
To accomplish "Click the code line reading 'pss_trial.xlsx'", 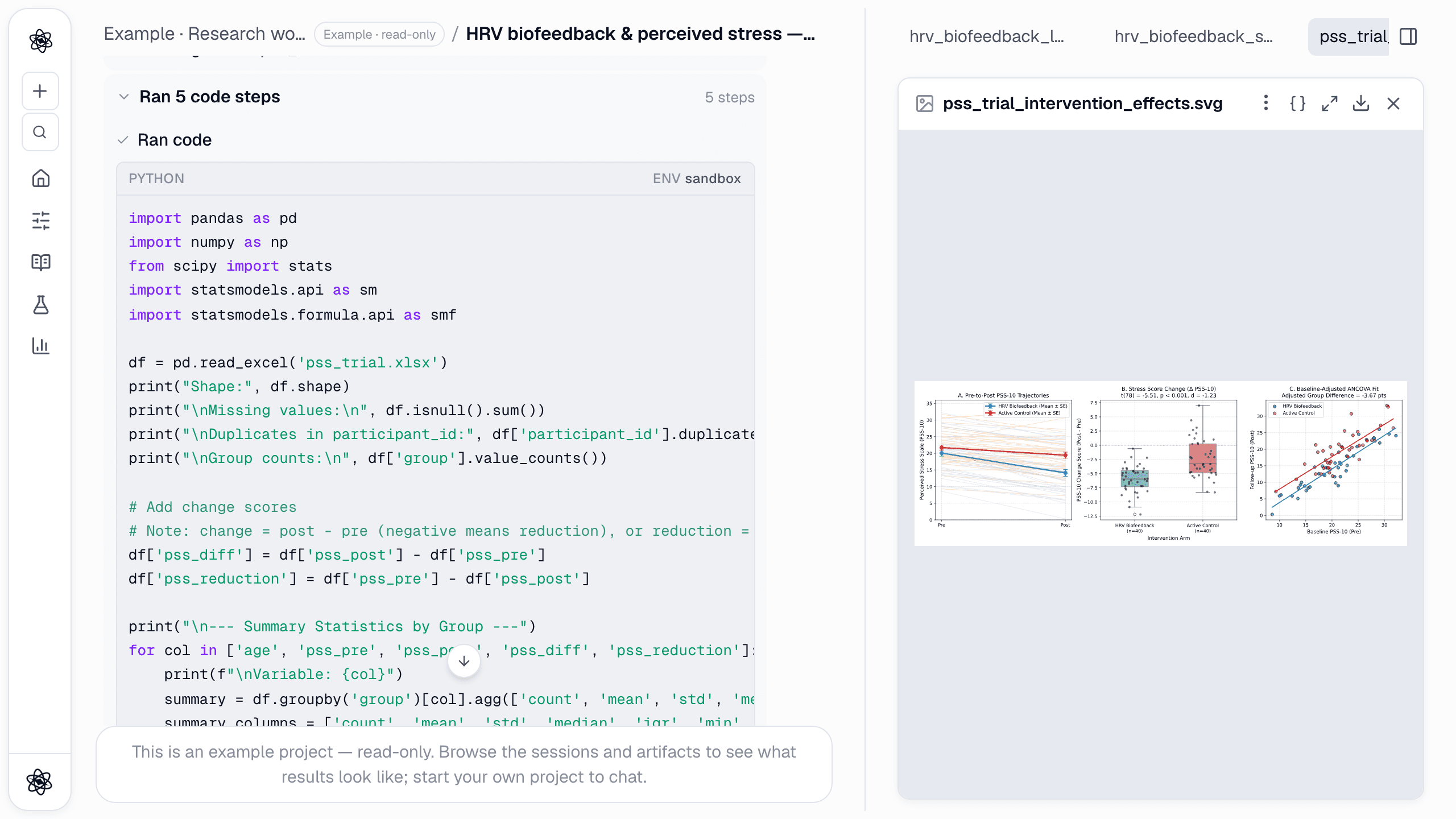I will click(x=288, y=362).
